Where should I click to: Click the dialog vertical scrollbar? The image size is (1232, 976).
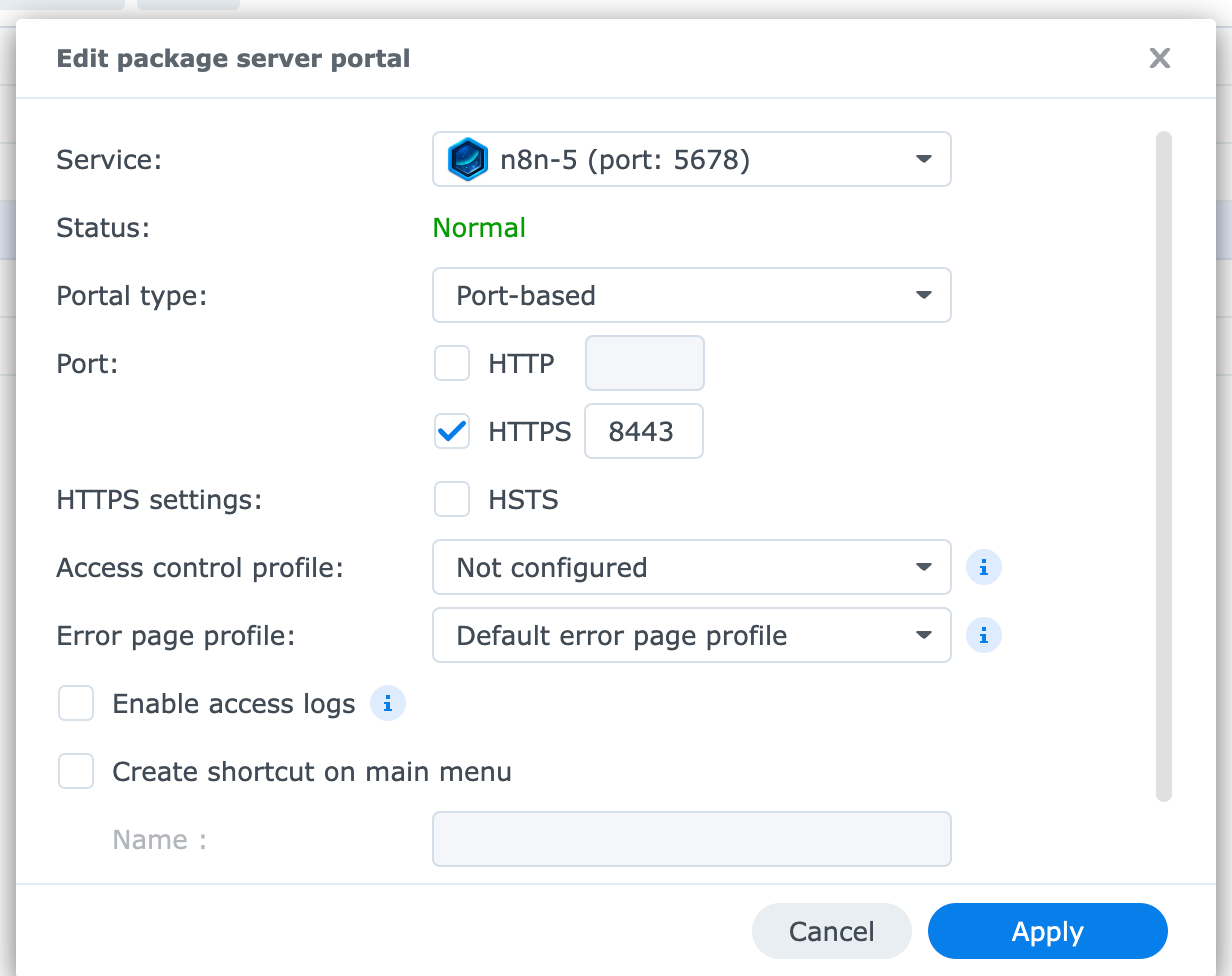pos(1163,466)
